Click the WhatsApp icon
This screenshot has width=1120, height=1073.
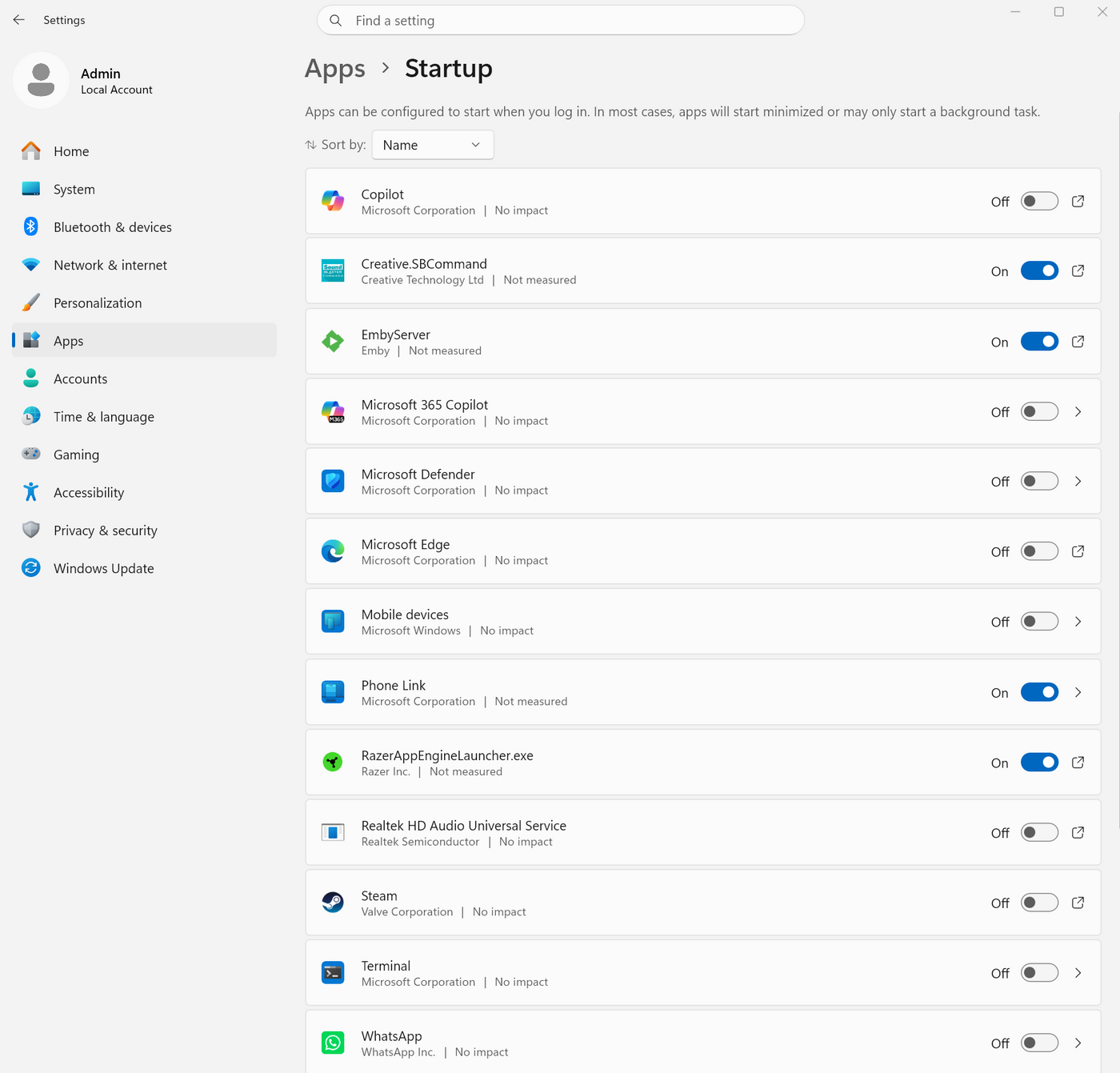(x=333, y=1043)
